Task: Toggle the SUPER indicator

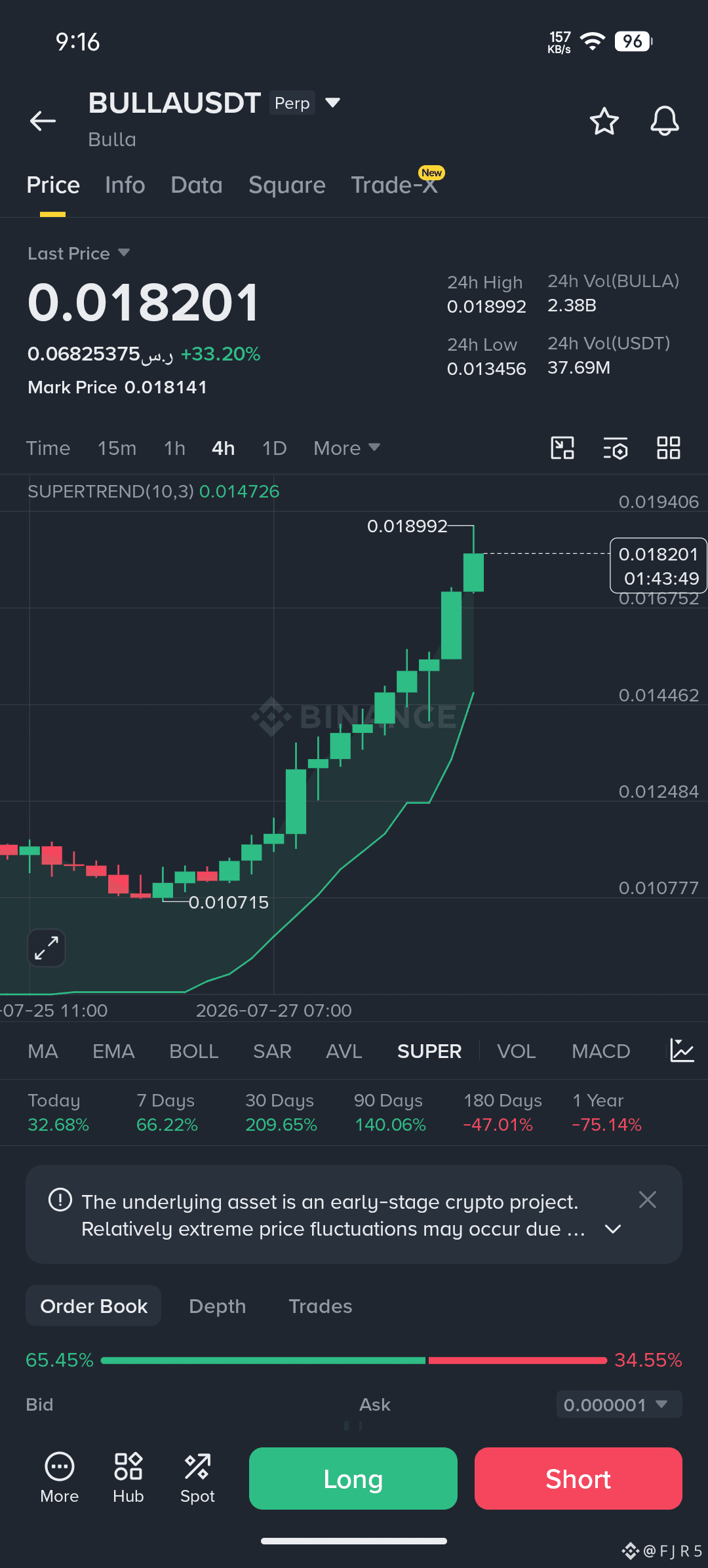Action: click(x=429, y=1051)
